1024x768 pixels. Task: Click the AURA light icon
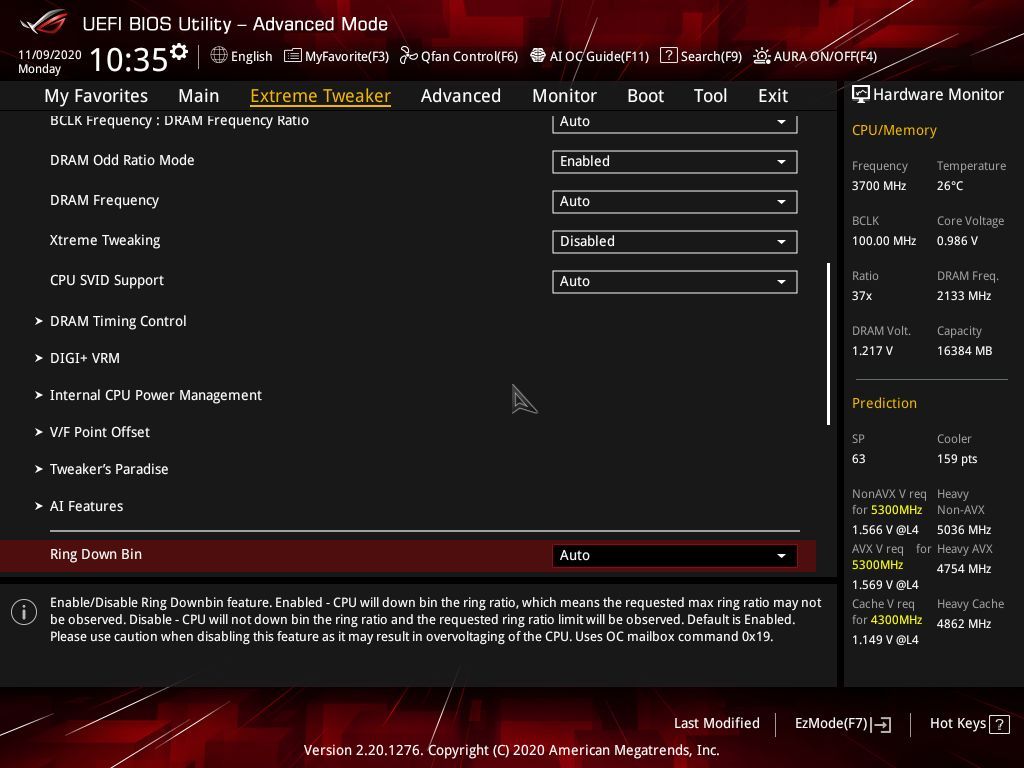point(761,56)
